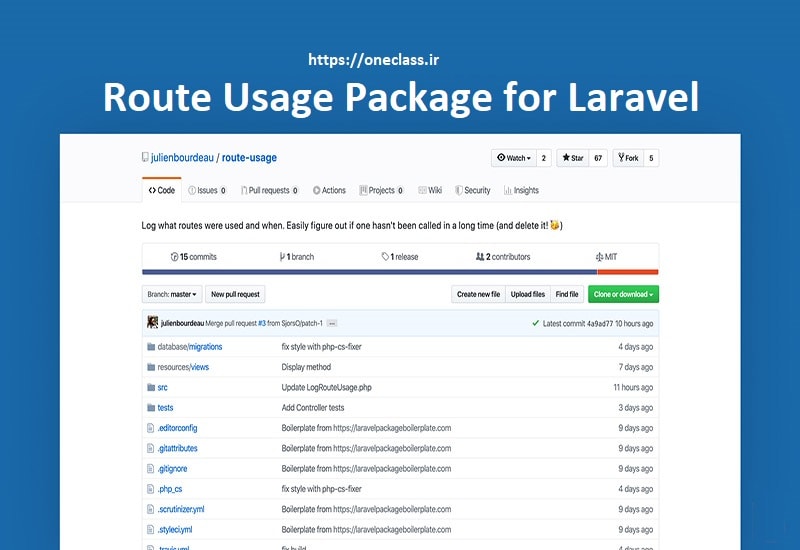
Task: Star the repository
Action: coord(572,158)
